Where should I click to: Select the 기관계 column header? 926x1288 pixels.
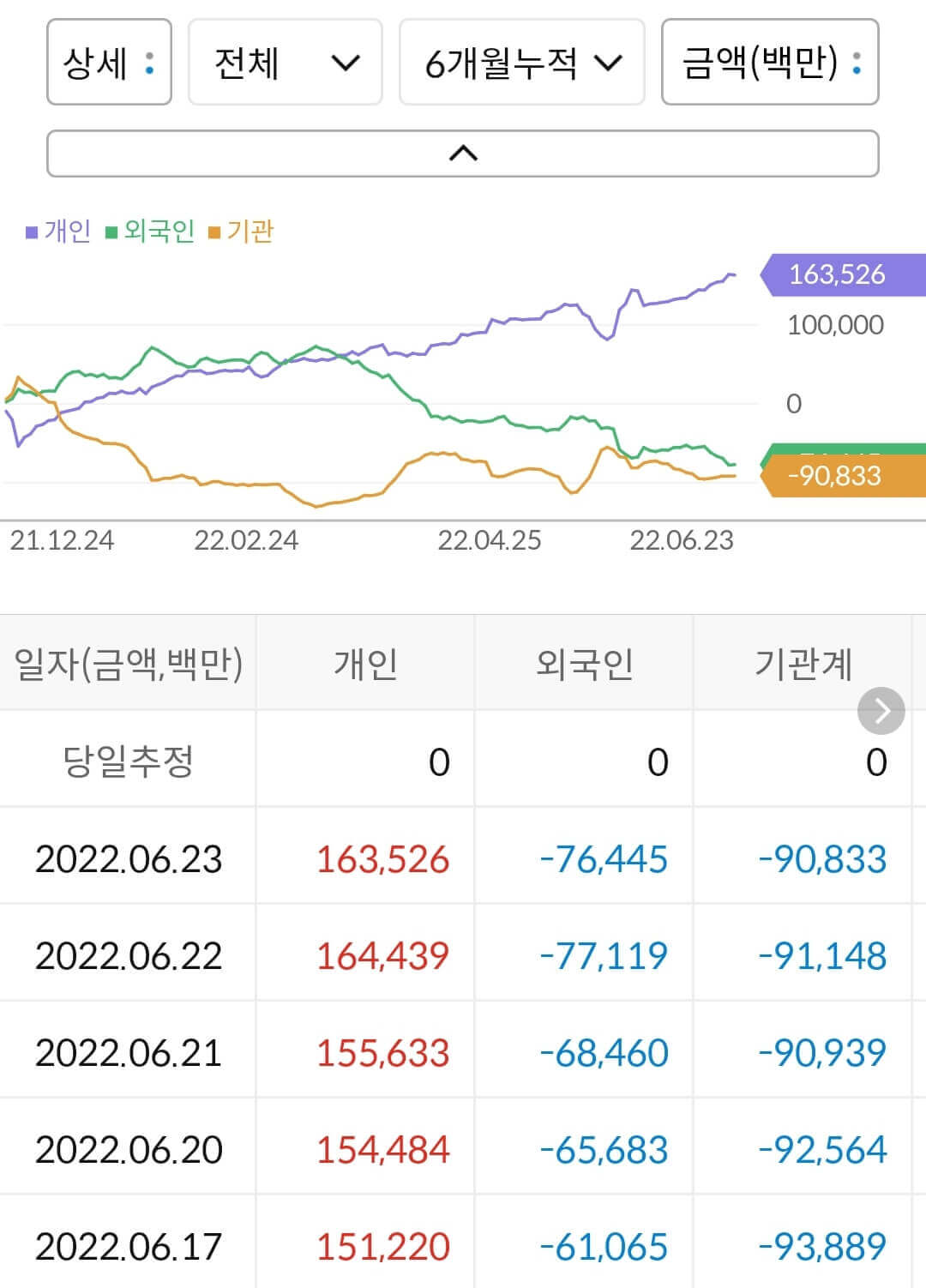pos(805,661)
